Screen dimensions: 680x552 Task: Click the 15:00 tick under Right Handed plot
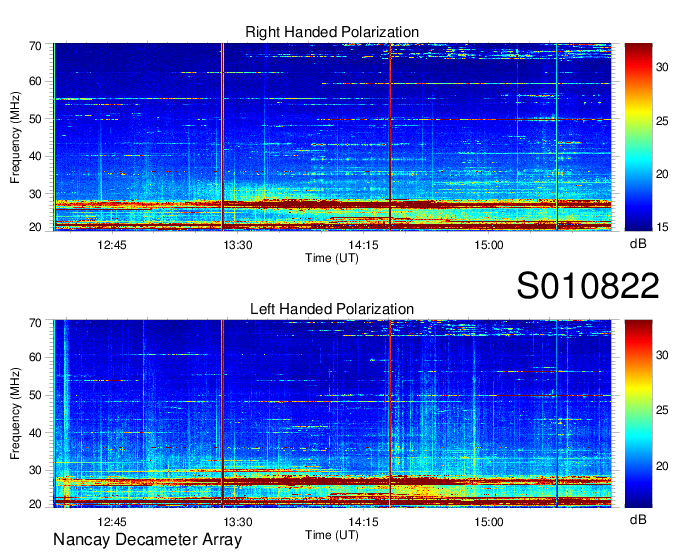pyautogui.click(x=489, y=245)
